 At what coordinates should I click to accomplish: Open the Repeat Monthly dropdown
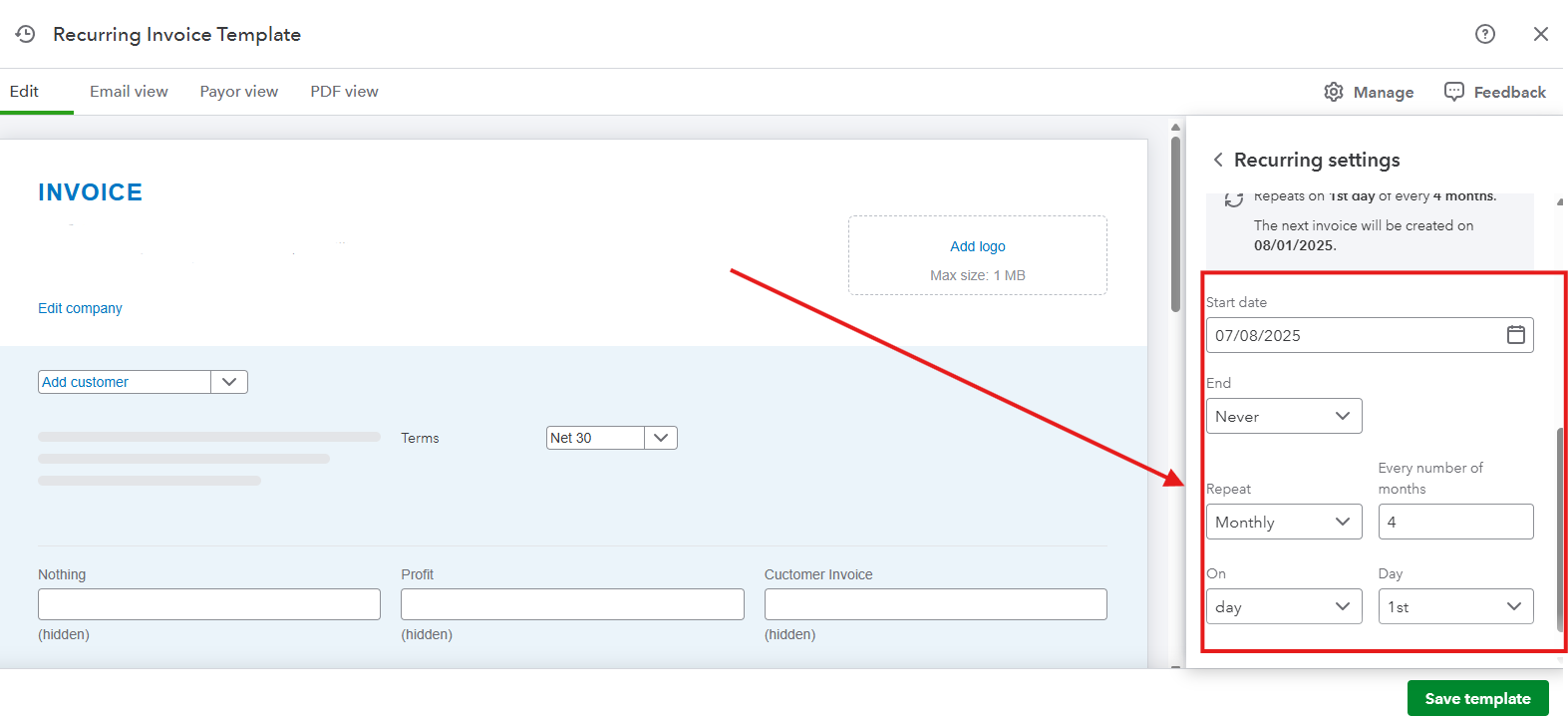tap(1284, 522)
